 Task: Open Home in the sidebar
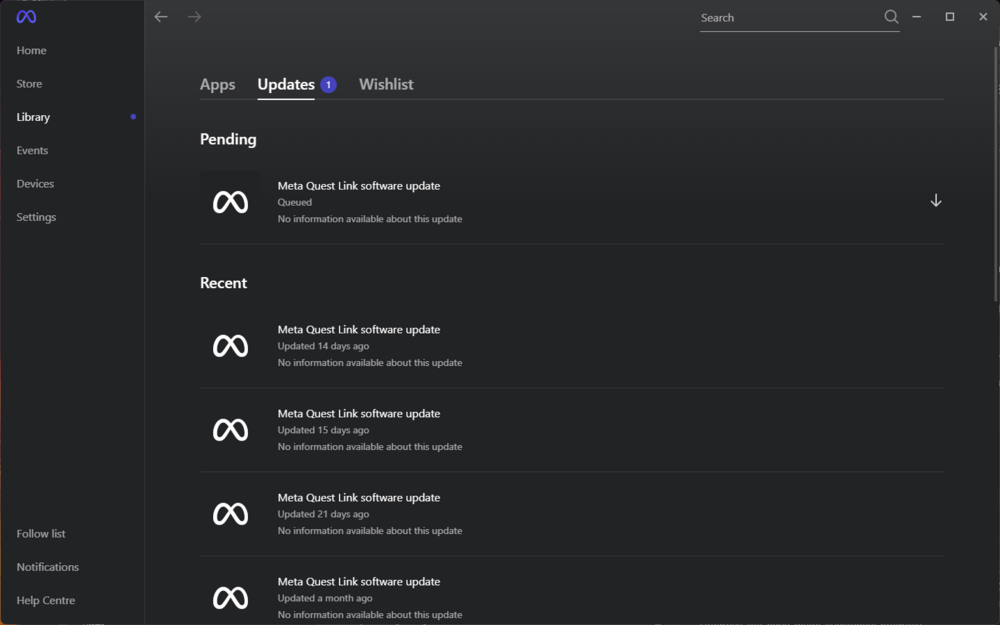(x=32, y=51)
